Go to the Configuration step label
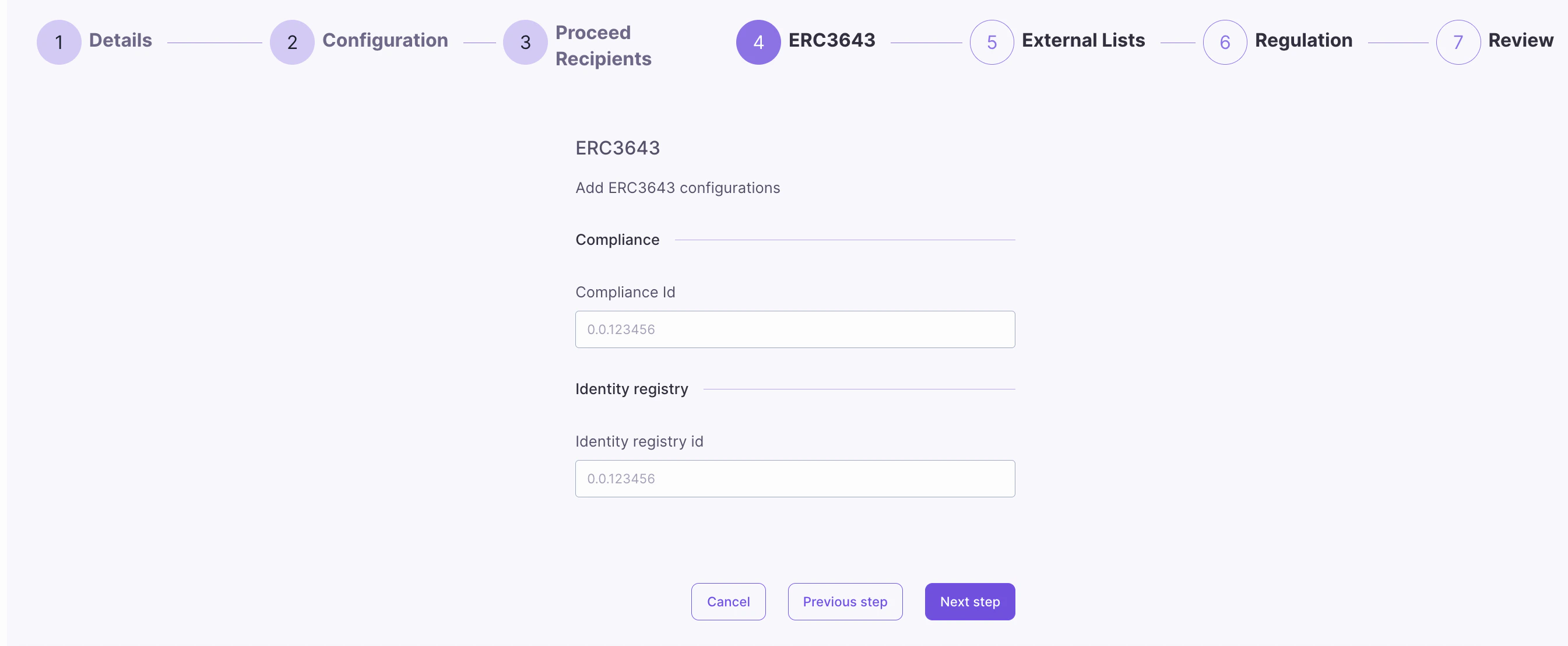Image resolution: width=1568 pixels, height=646 pixels. [385, 40]
